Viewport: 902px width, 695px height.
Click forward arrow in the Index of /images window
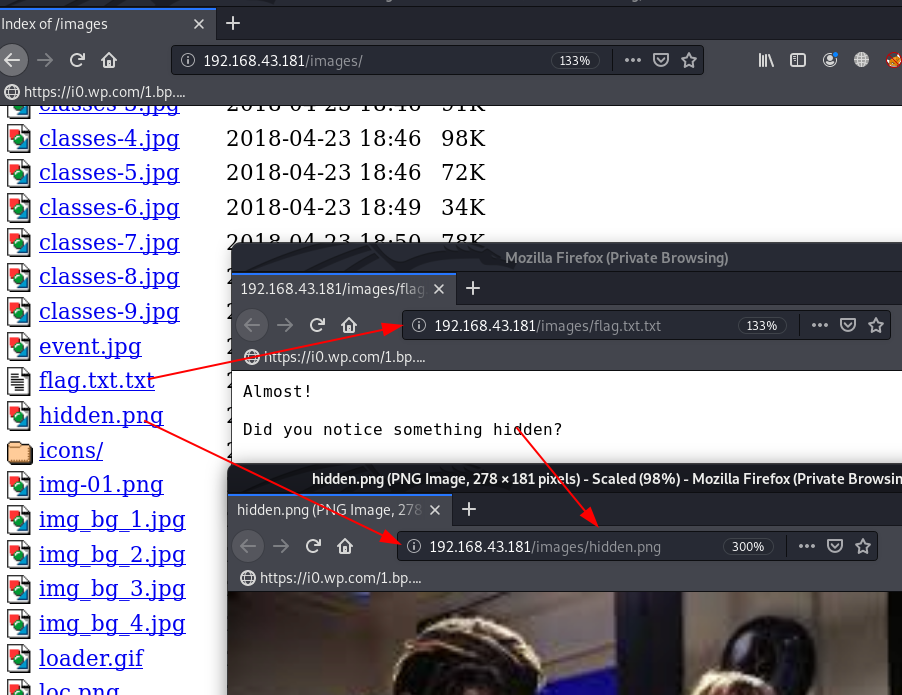click(x=45, y=60)
